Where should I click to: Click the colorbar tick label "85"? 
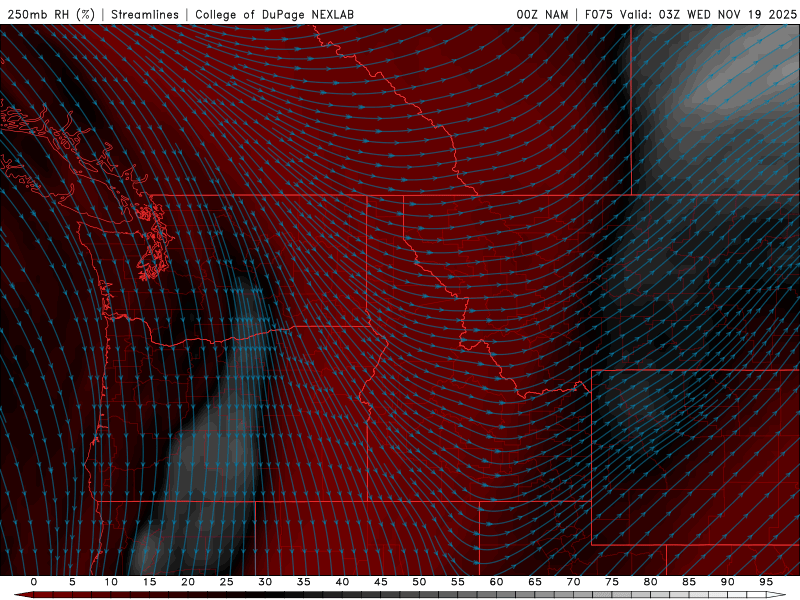click(689, 582)
